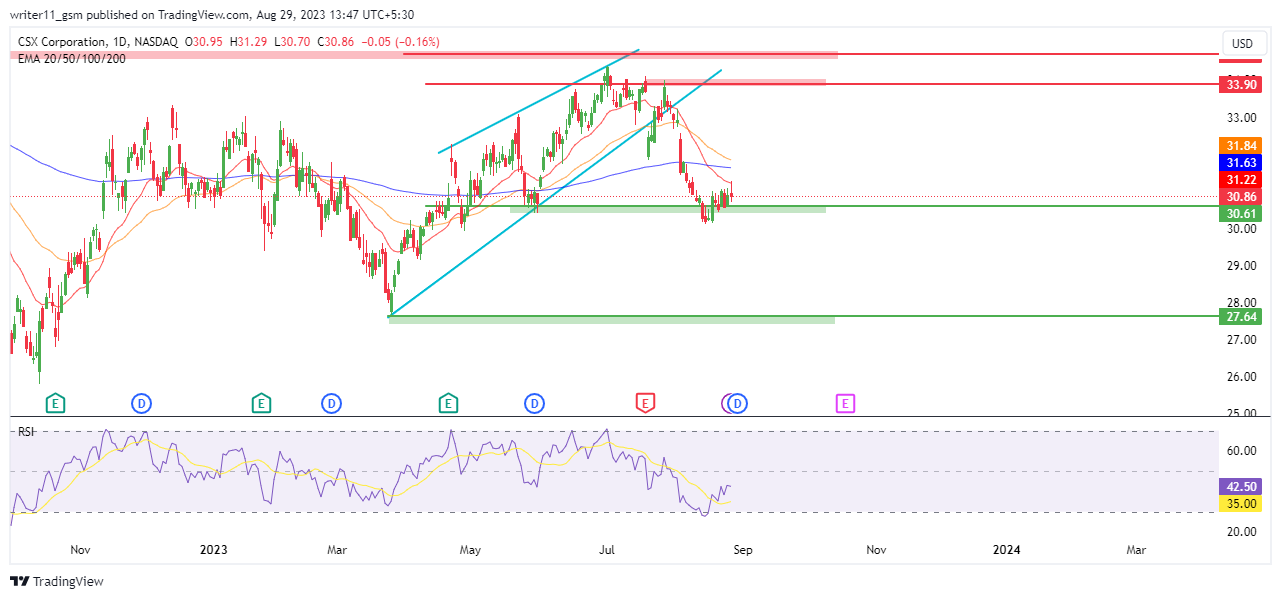Click the 30.86 current price label

pos(1241,197)
